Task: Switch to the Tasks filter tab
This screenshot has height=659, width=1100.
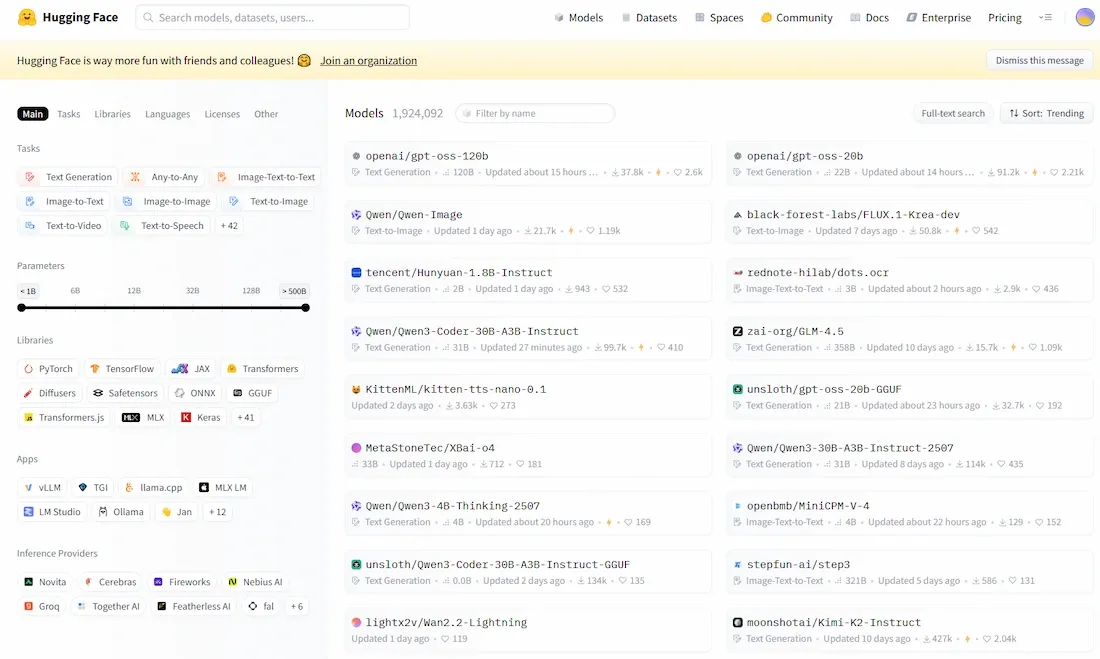Action: (x=69, y=114)
